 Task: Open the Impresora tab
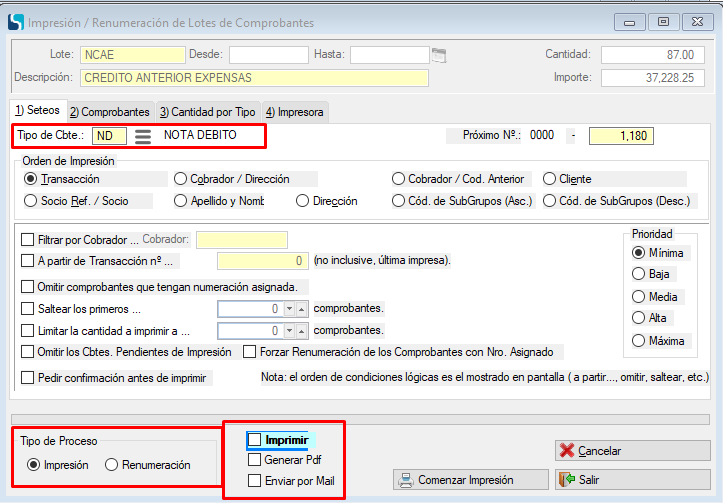[295, 112]
